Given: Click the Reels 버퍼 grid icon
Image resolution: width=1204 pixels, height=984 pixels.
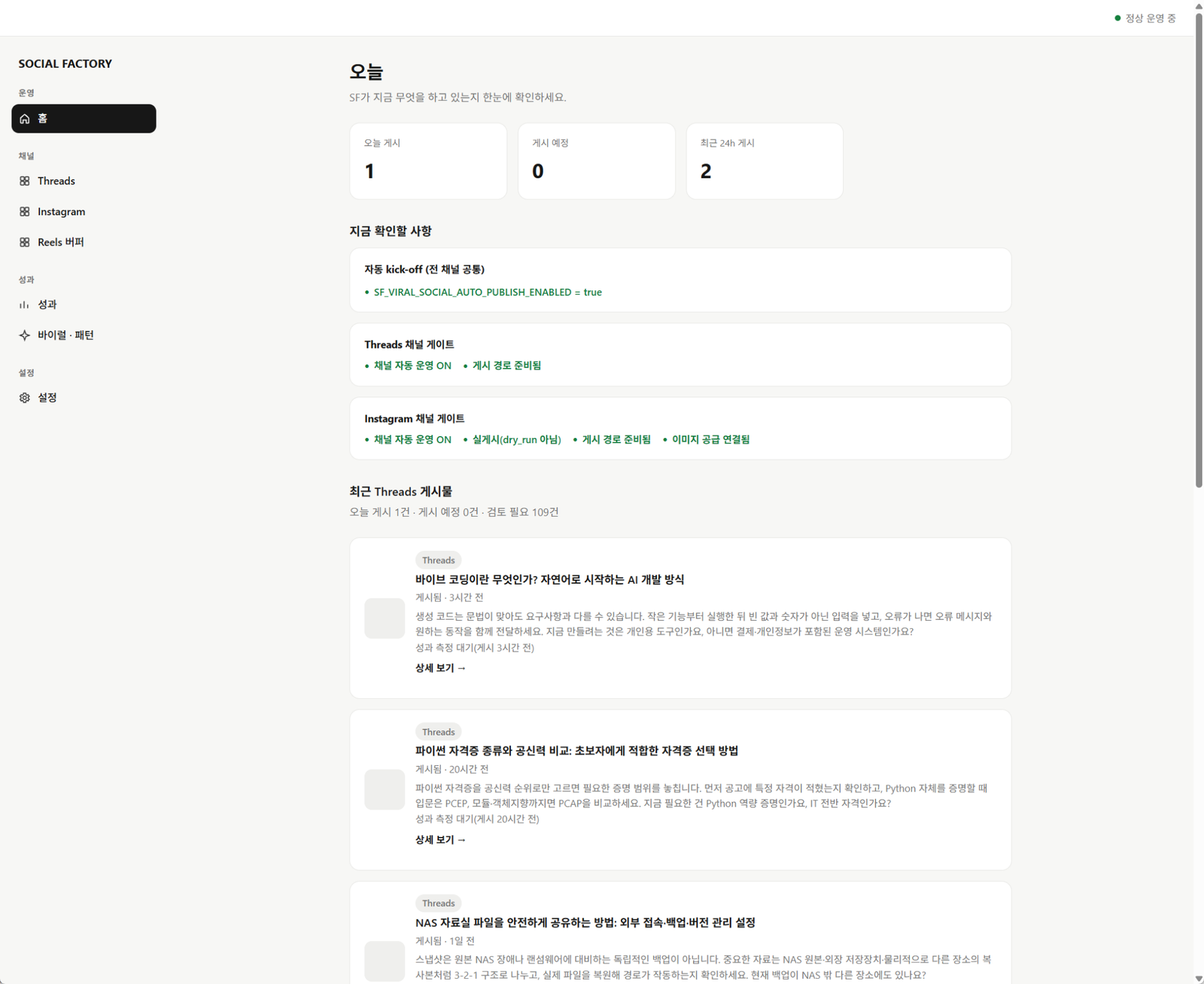Looking at the screenshot, I should (x=25, y=242).
